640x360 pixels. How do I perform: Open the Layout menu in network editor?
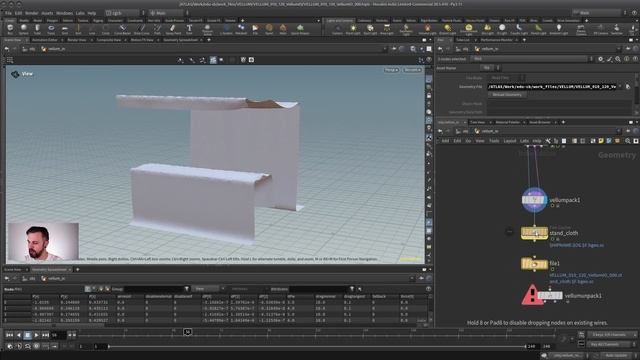coord(509,141)
